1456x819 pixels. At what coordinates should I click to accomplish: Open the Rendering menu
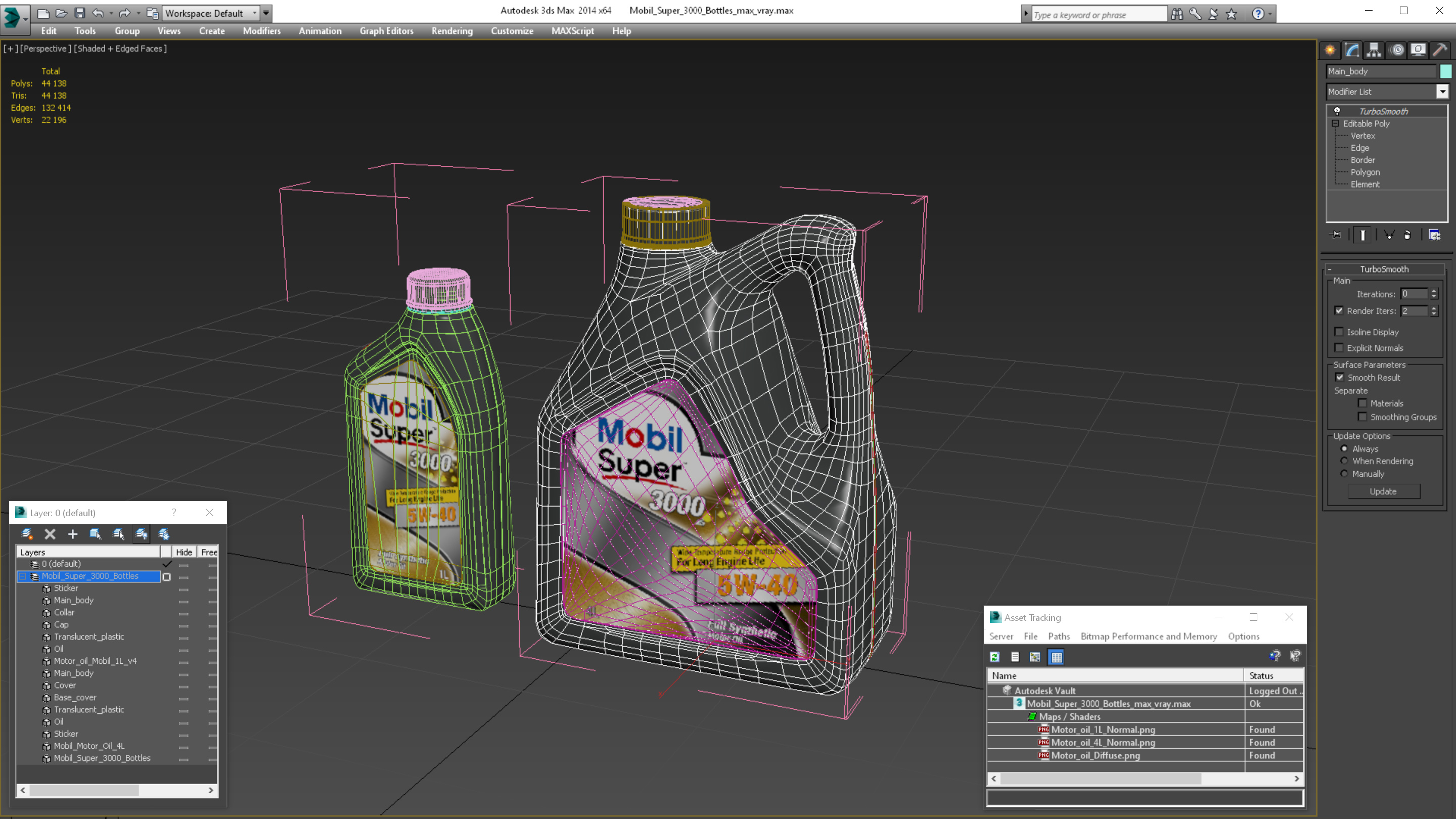pyautogui.click(x=451, y=31)
